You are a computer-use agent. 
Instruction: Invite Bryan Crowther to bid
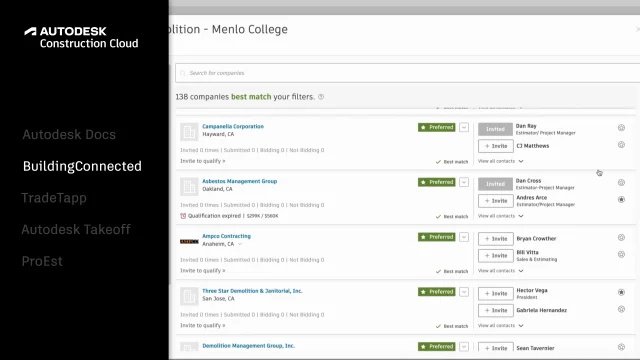[x=496, y=239]
